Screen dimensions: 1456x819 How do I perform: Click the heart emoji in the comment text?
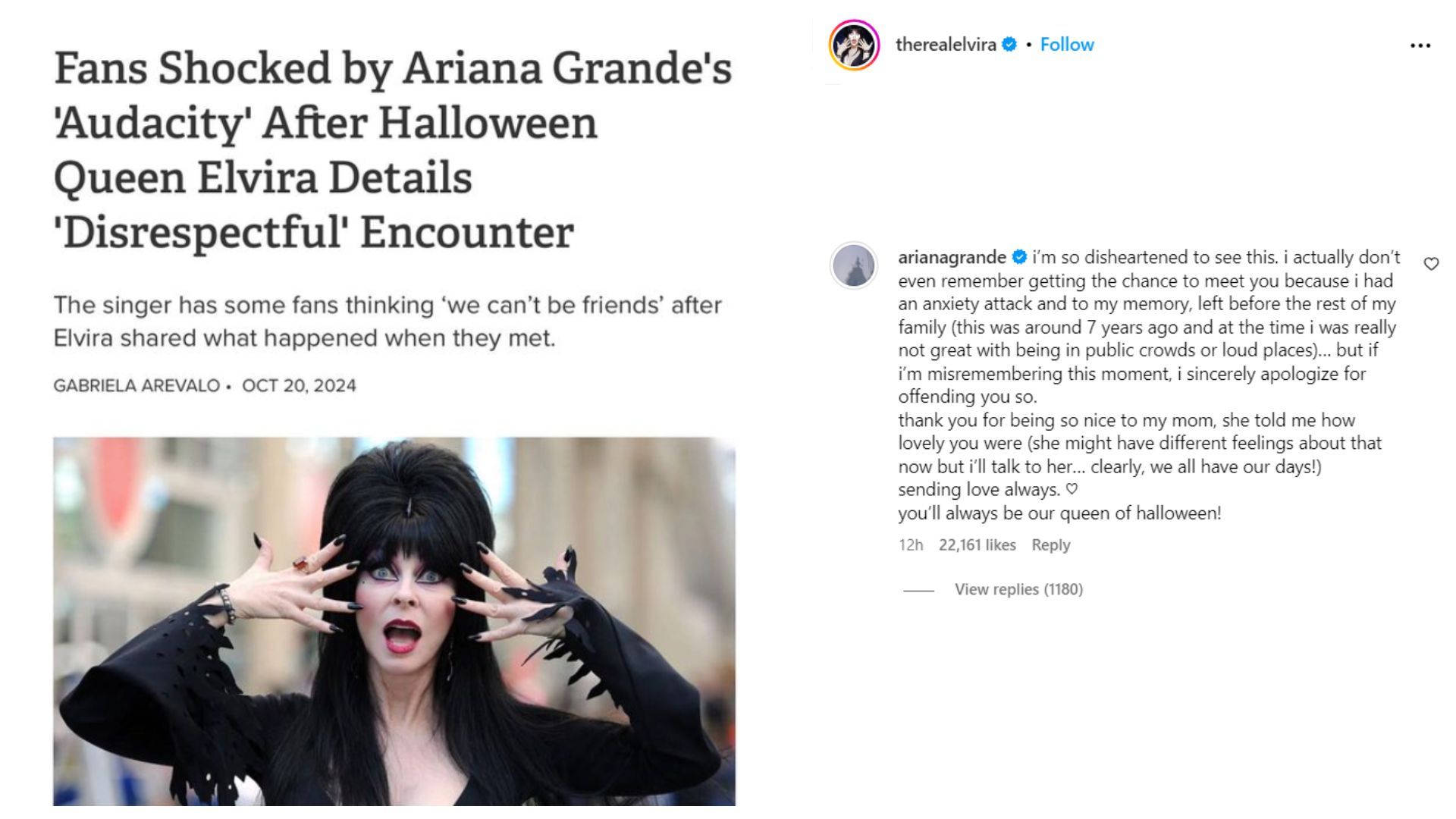(1072, 489)
